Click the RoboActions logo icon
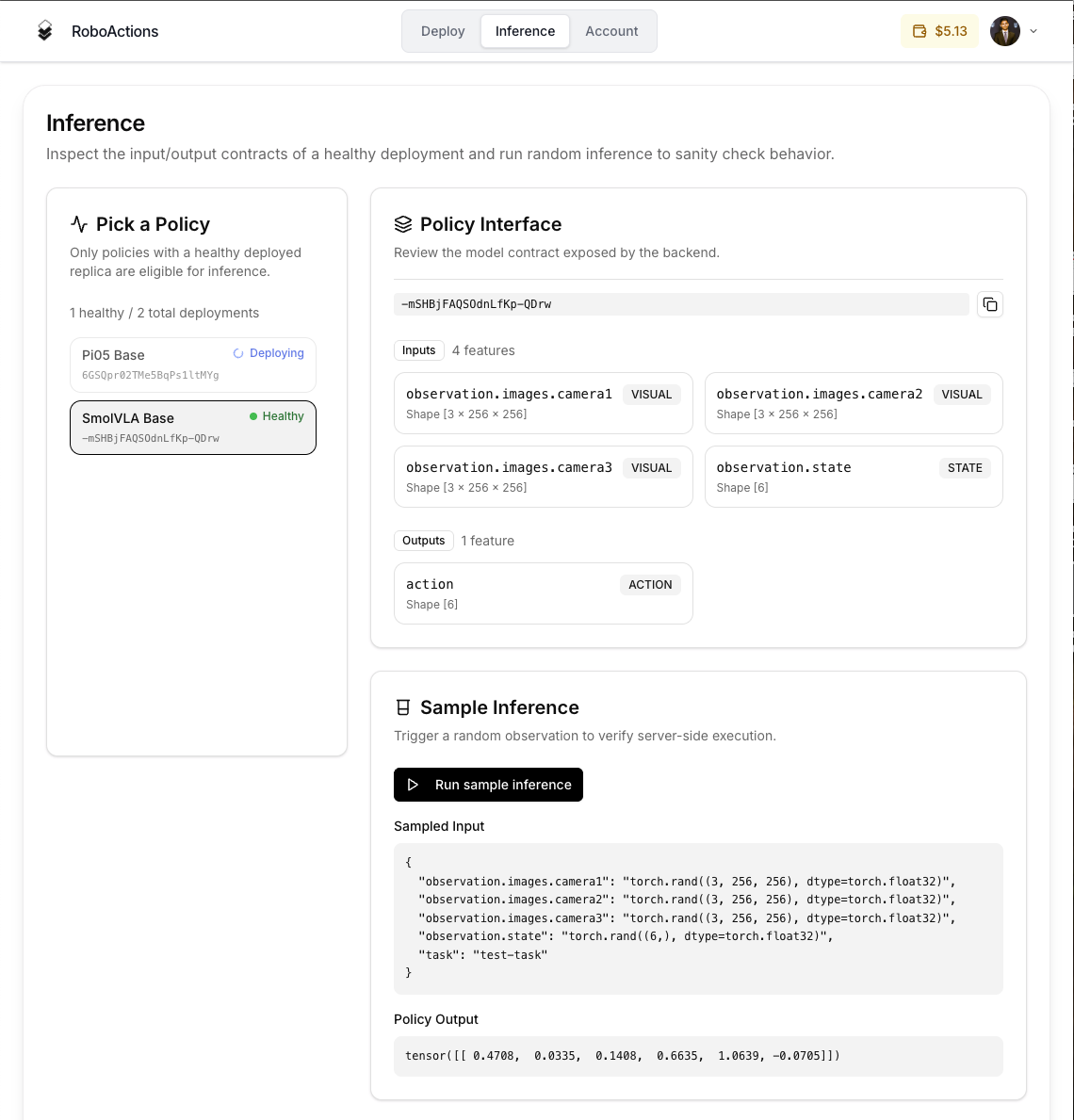Screen dimensions: 1074x1120 pyautogui.click(x=44, y=30)
